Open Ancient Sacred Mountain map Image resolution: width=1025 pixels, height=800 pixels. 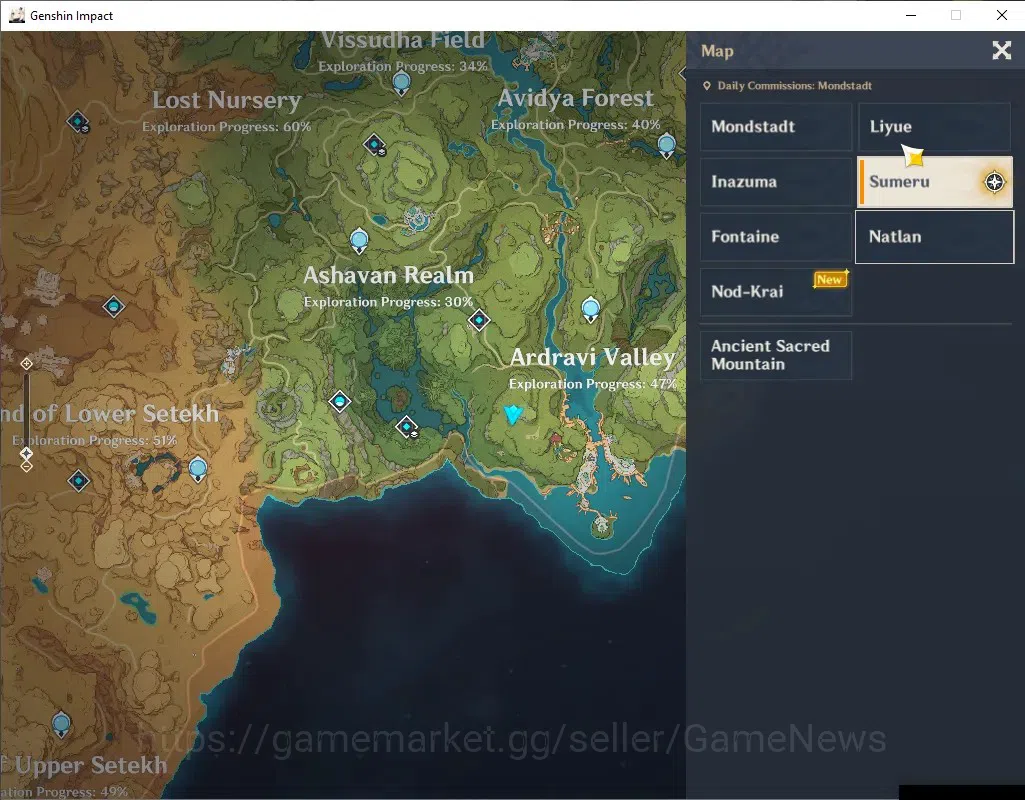[776, 356]
